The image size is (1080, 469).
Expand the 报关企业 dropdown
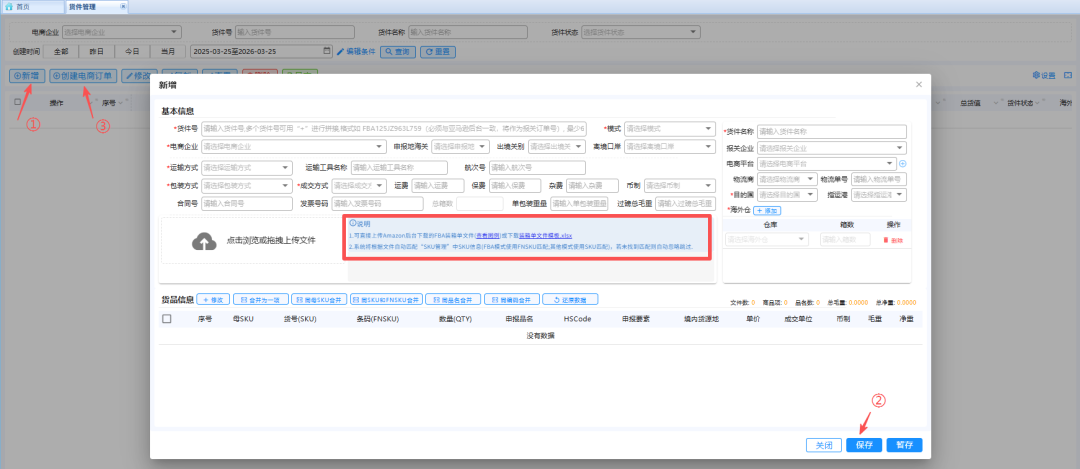click(x=832, y=147)
